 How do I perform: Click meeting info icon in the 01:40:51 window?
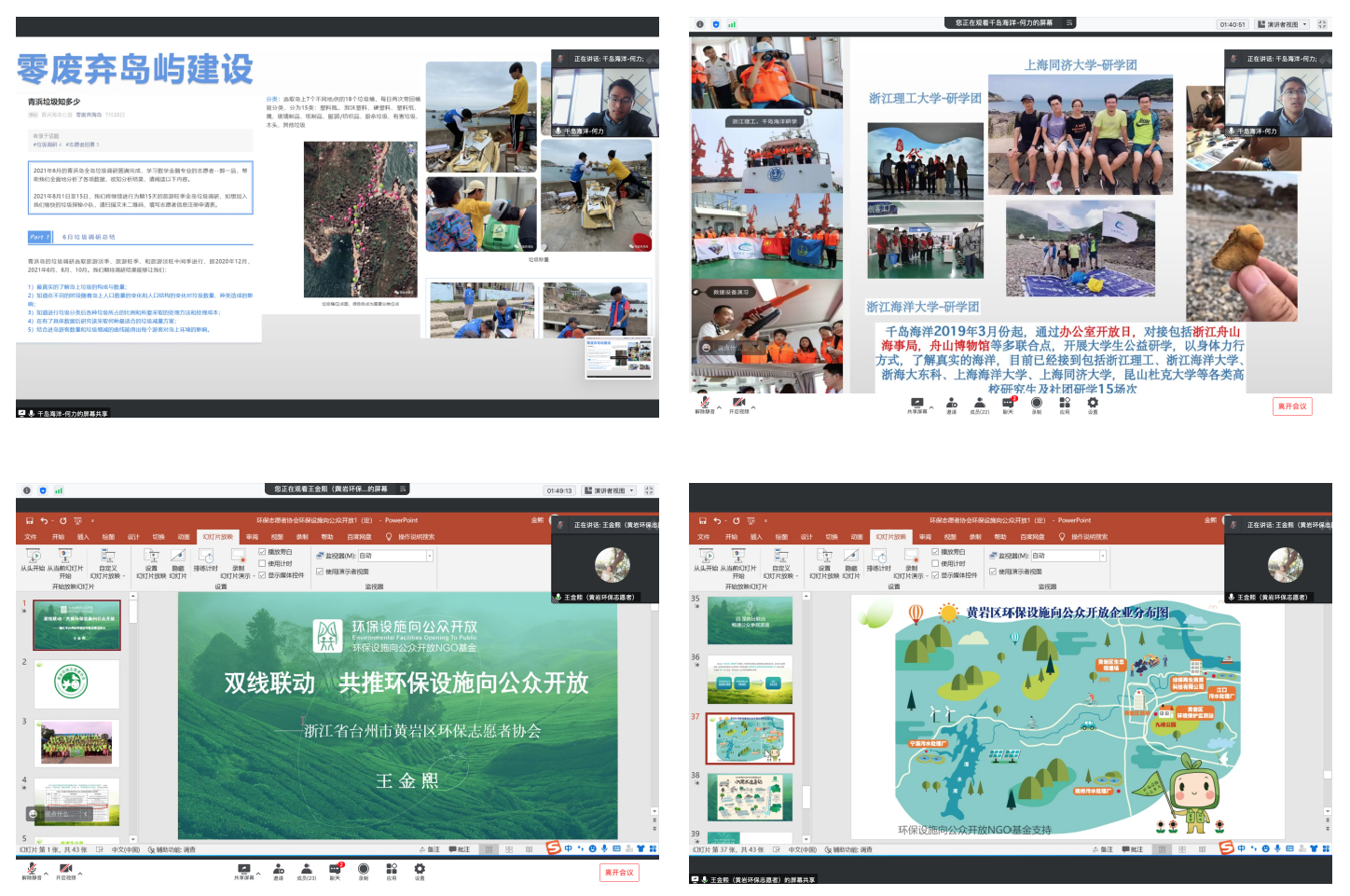[x=700, y=24]
